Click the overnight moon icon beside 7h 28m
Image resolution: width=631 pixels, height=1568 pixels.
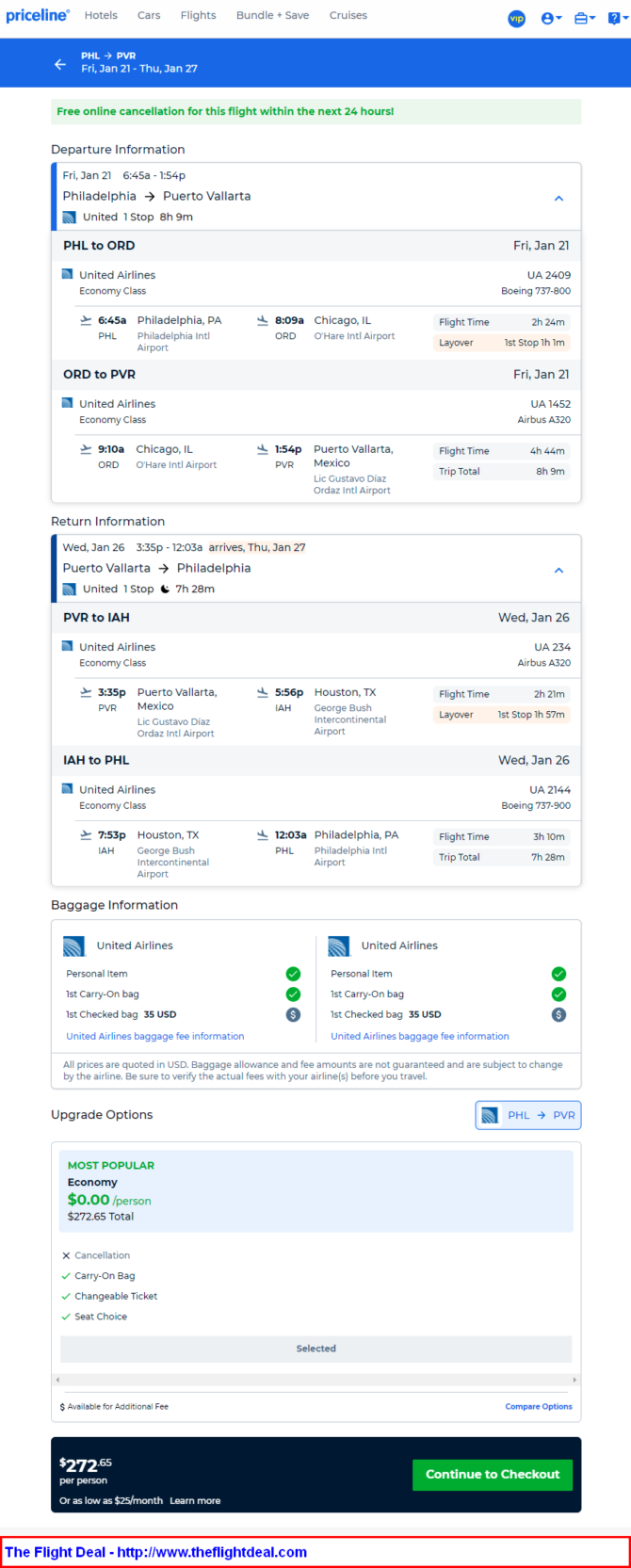click(165, 589)
